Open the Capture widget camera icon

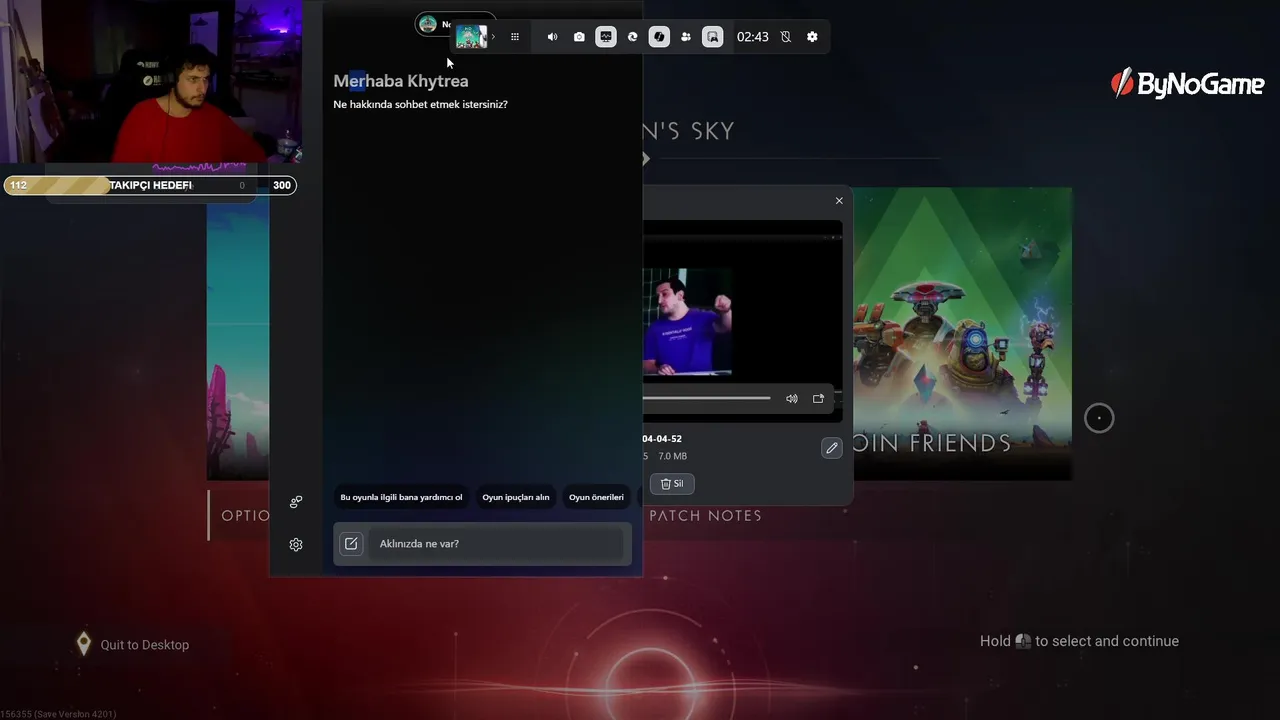(579, 37)
